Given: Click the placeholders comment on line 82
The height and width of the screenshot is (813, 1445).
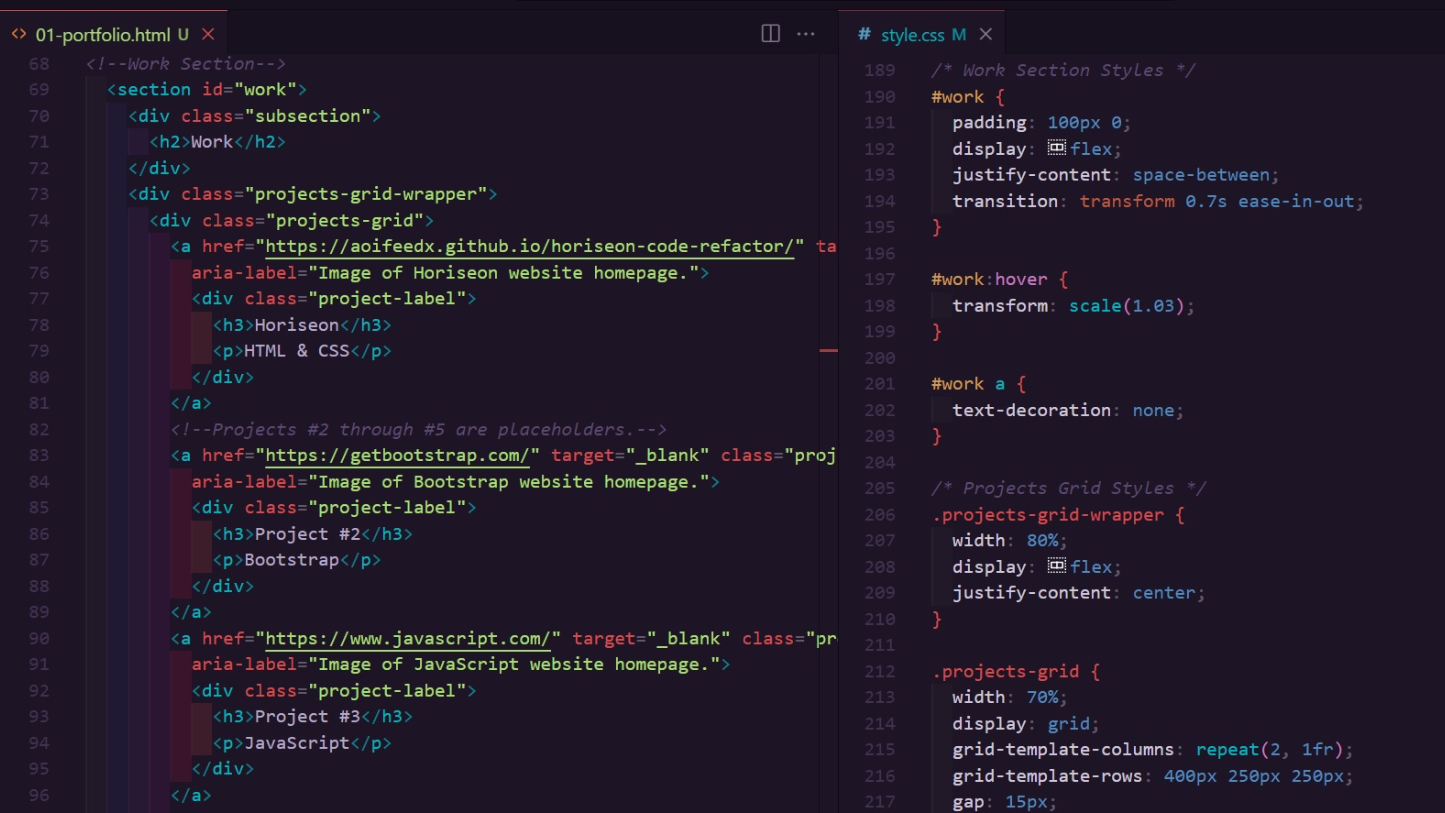Looking at the screenshot, I should click(x=419, y=429).
